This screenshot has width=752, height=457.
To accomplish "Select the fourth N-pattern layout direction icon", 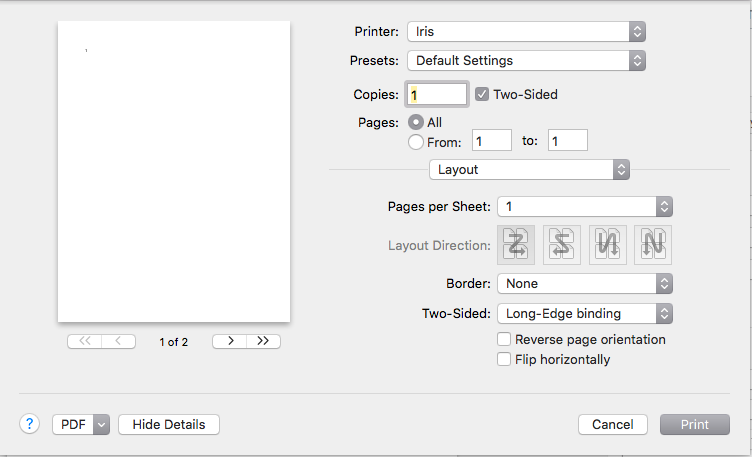I will [x=653, y=244].
